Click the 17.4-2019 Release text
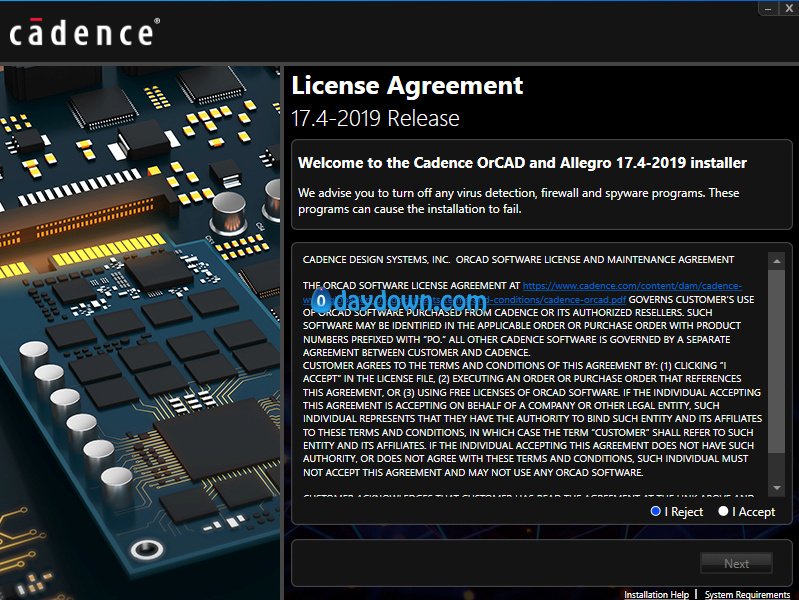Image resolution: width=799 pixels, height=600 pixels. point(375,118)
